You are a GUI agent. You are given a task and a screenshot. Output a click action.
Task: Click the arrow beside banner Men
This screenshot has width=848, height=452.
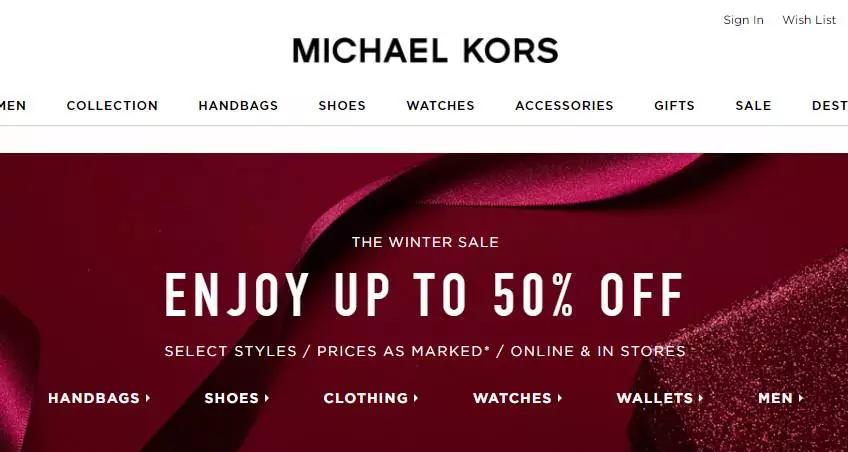(801, 398)
